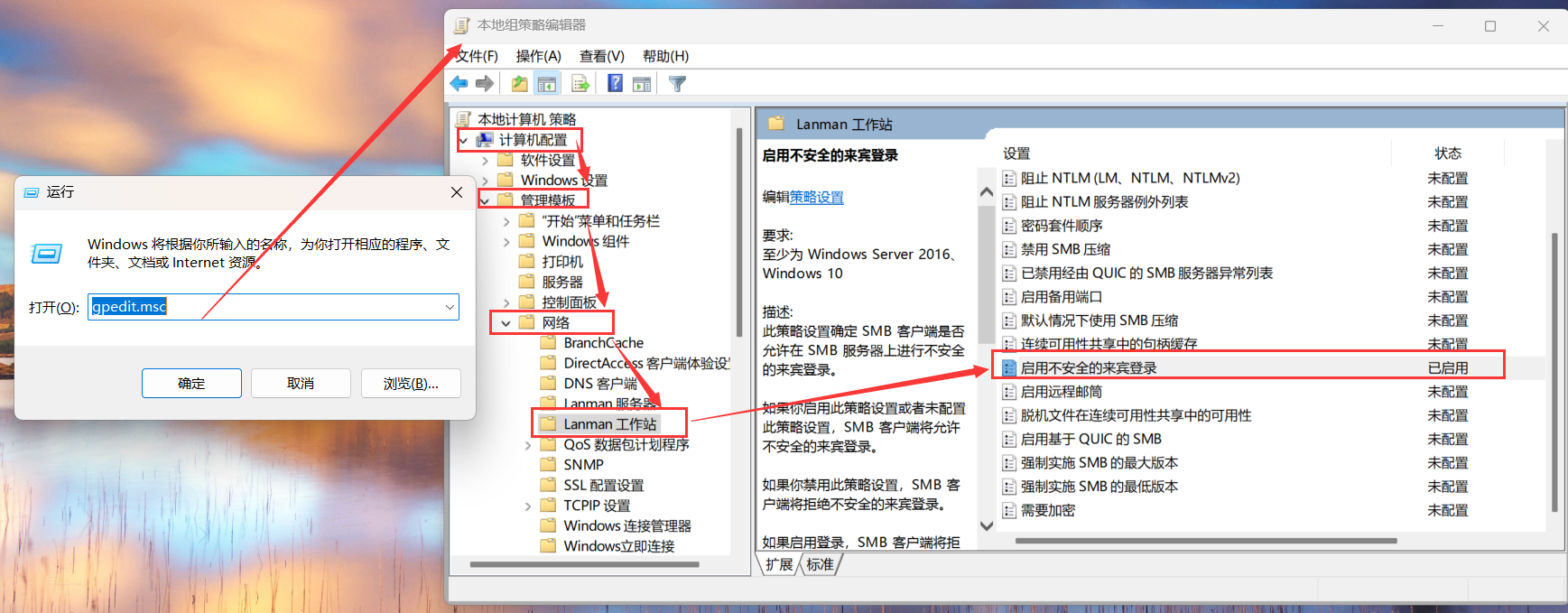1568x613 pixels.
Task: Click policy icon beside 启用基于 QUIC 的 SMB
Action: (1009, 439)
